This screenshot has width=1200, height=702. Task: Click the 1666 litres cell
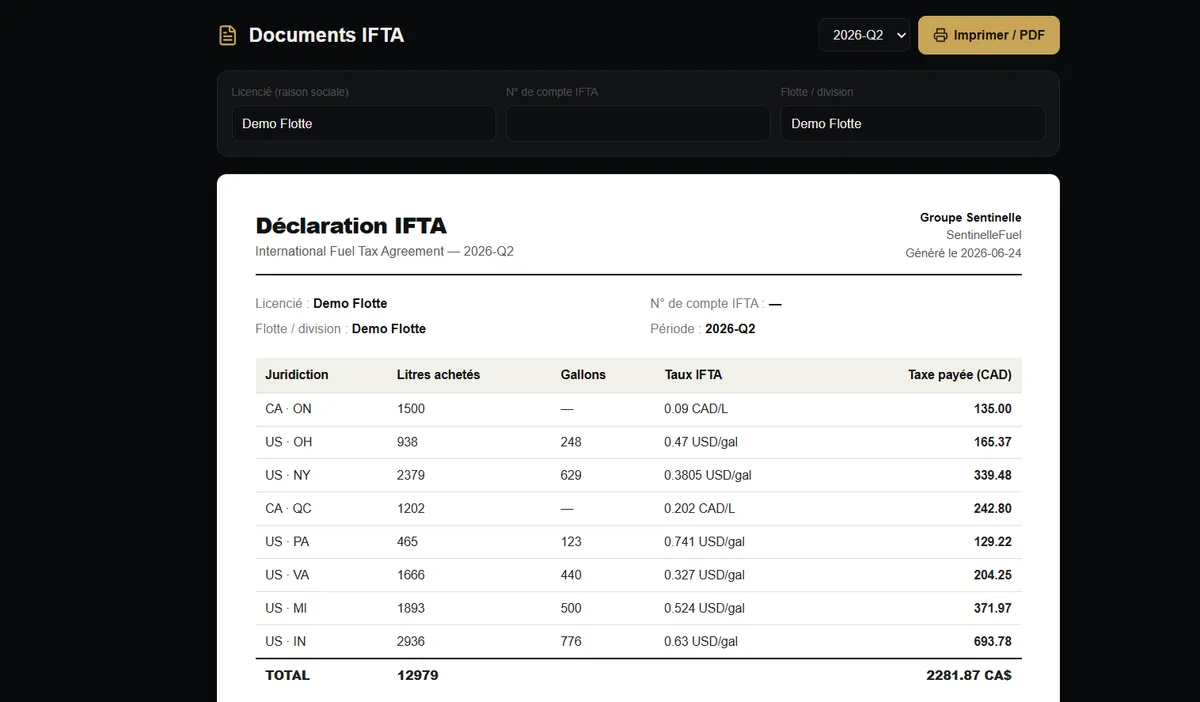pyautogui.click(x=411, y=575)
